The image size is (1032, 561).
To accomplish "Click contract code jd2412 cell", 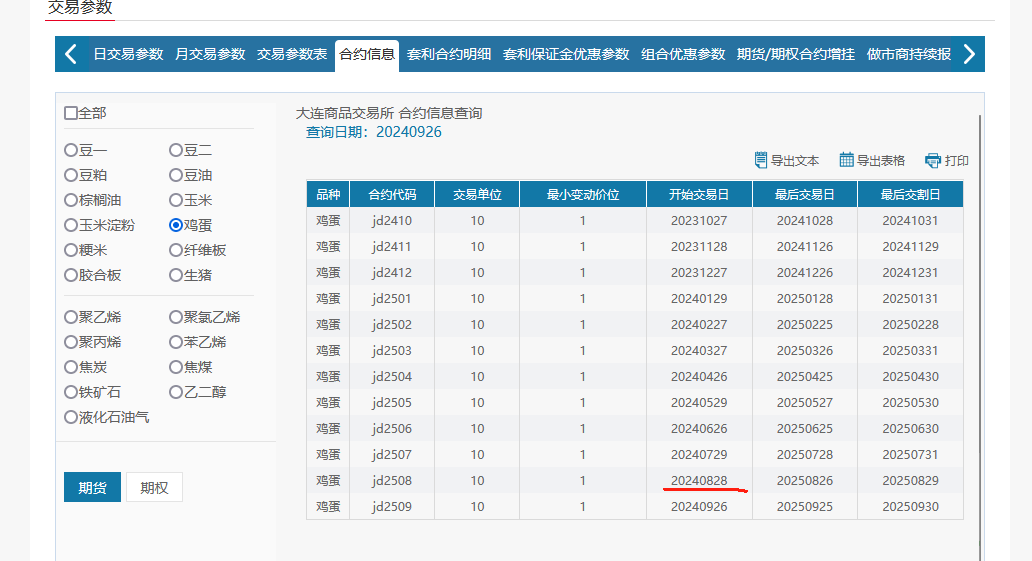I will point(392,273).
